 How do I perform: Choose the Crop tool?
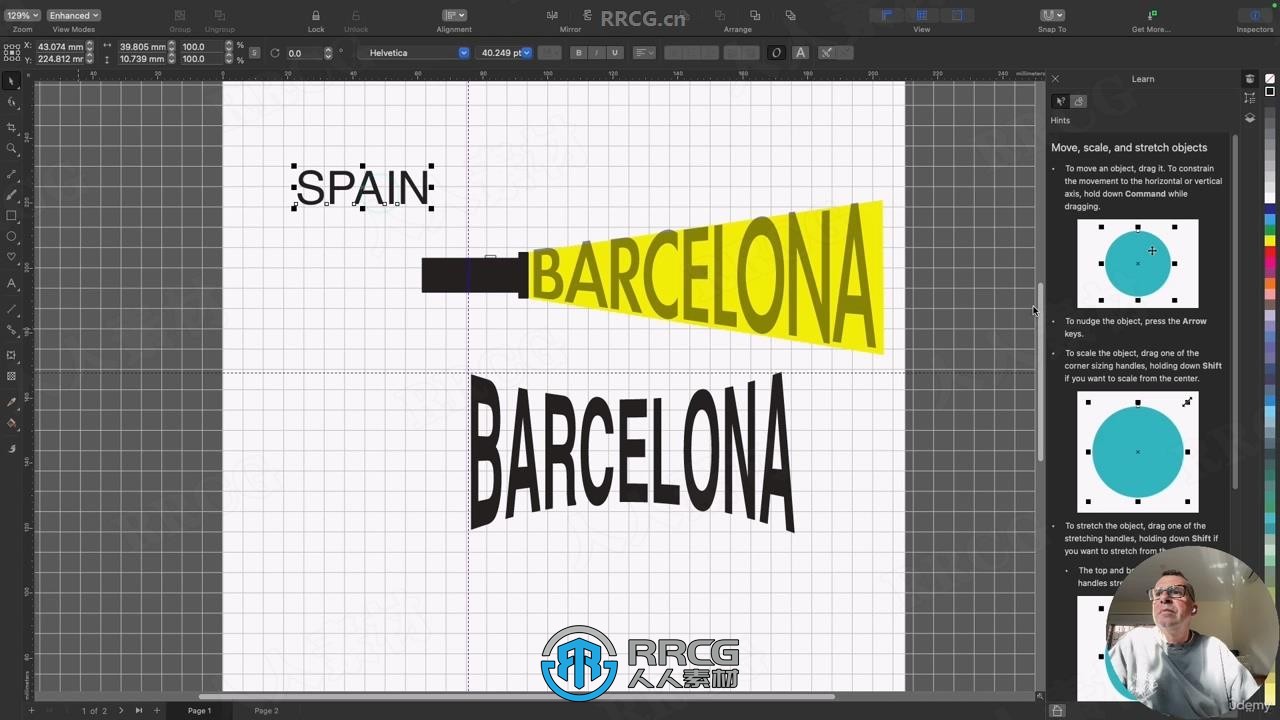pyautogui.click(x=12, y=127)
